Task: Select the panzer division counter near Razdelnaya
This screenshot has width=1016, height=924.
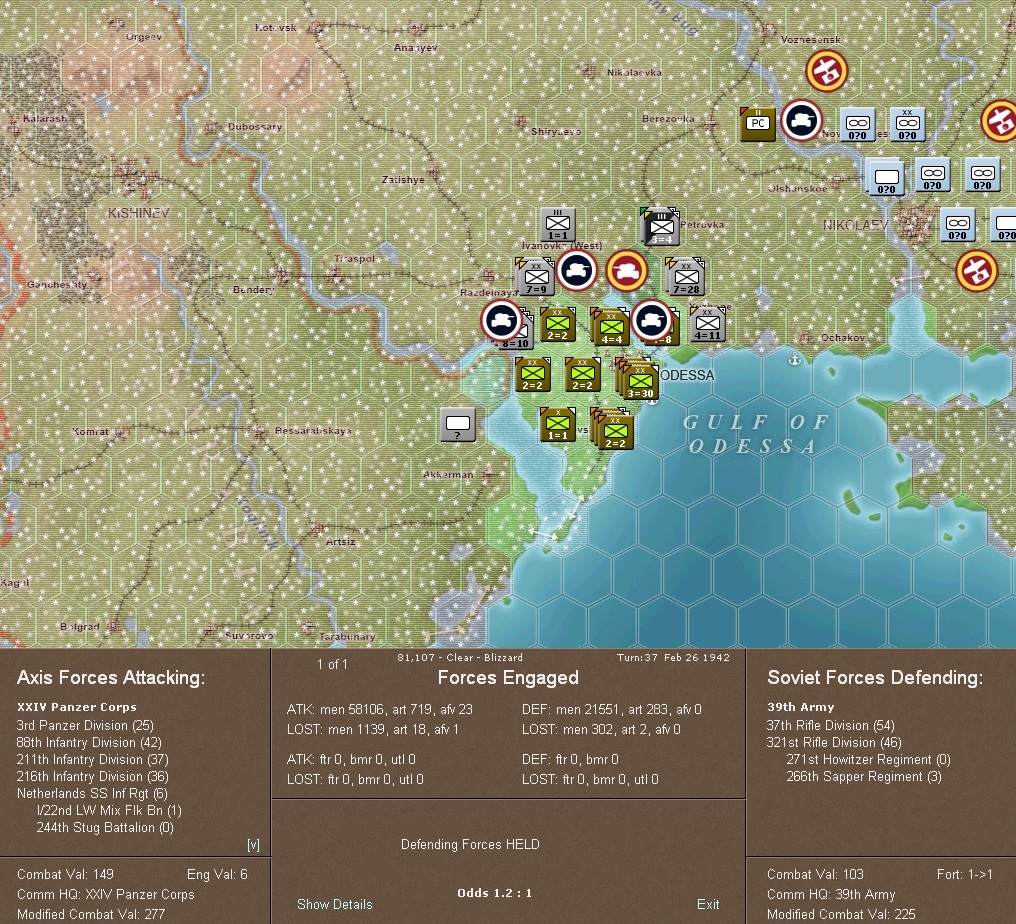Action: click(577, 270)
